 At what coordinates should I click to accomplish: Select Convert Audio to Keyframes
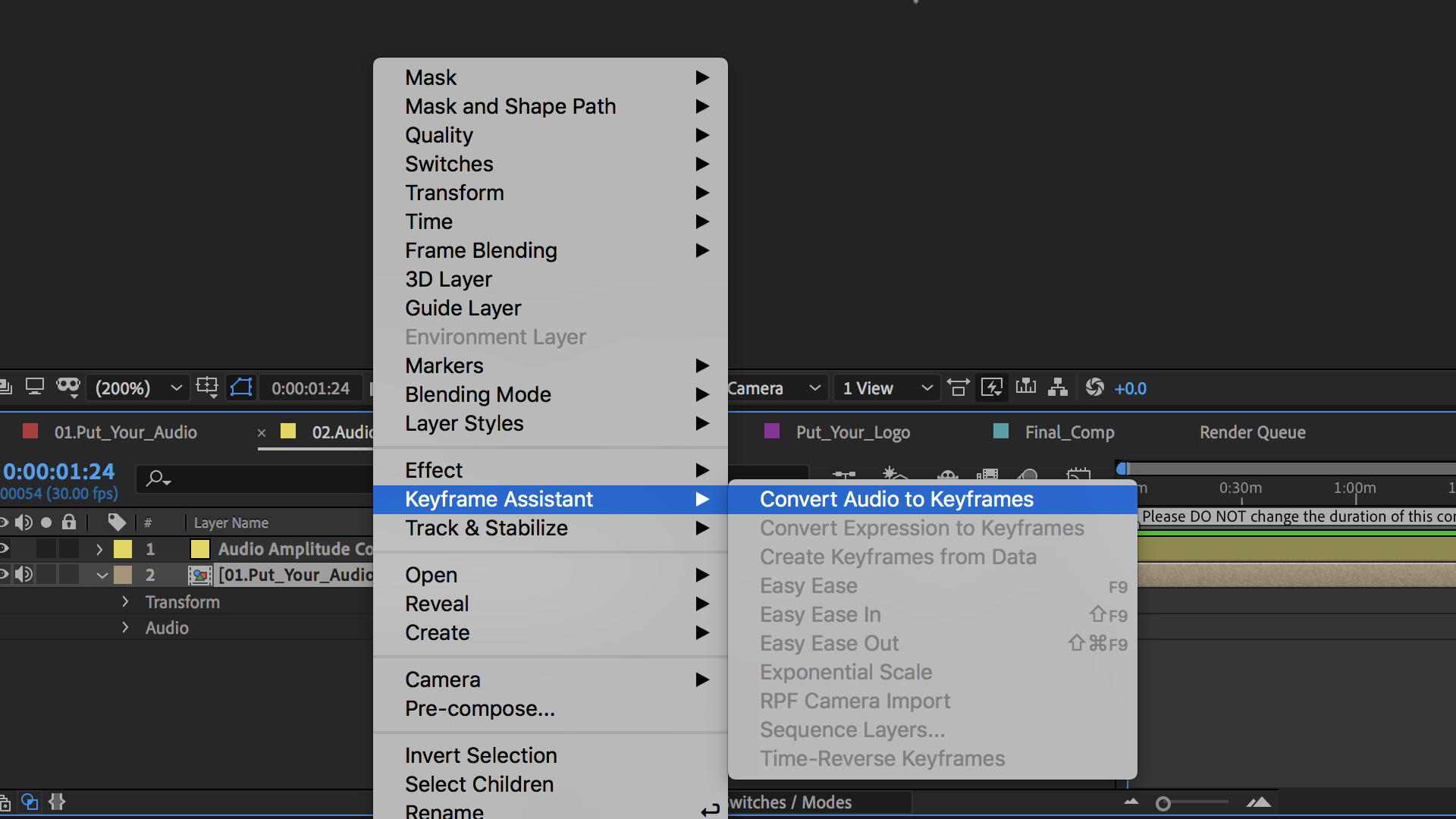tap(896, 499)
